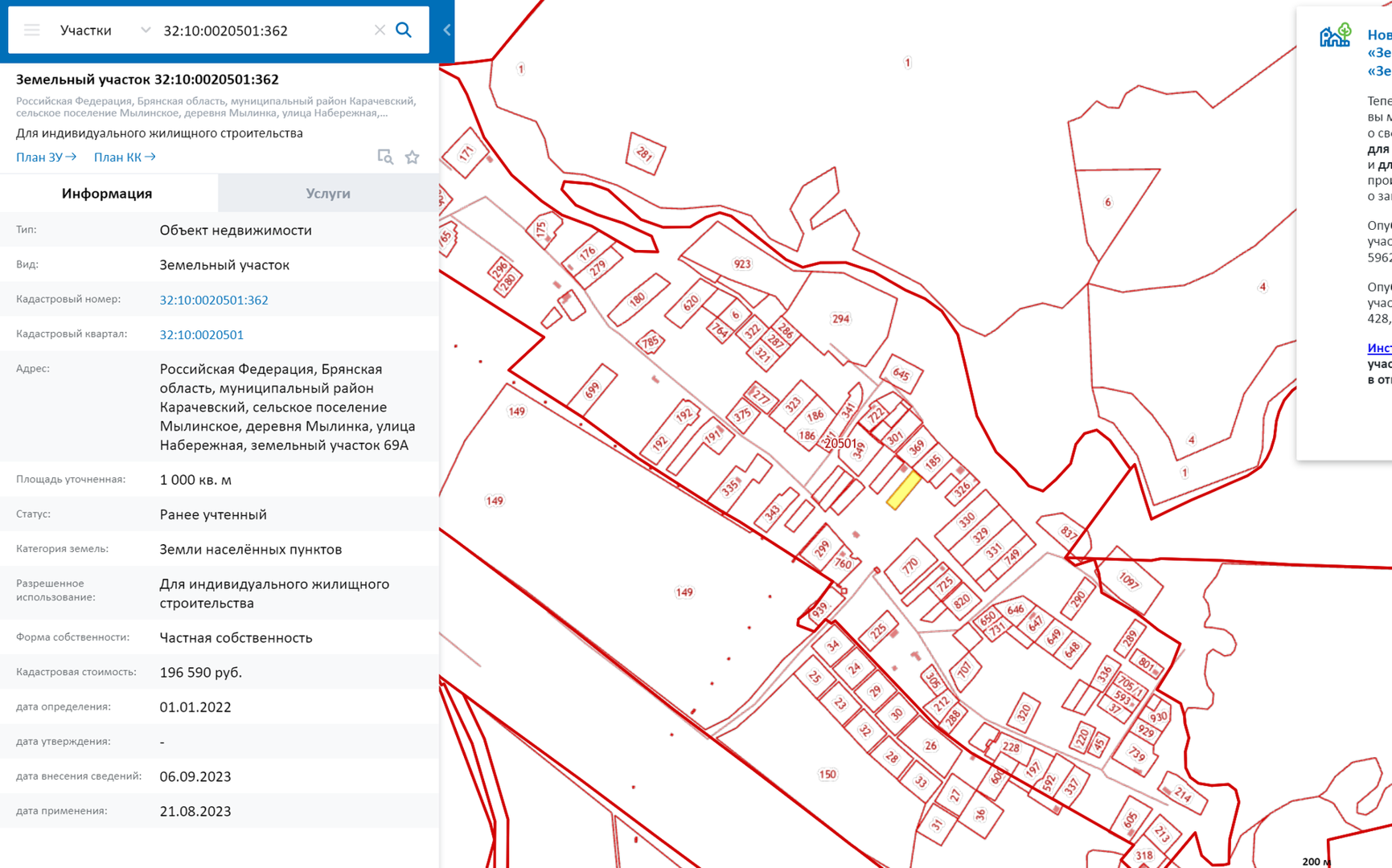Image resolution: width=1392 pixels, height=868 pixels.
Task: Select parcel 645 on the map
Action: [x=901, y=375]
